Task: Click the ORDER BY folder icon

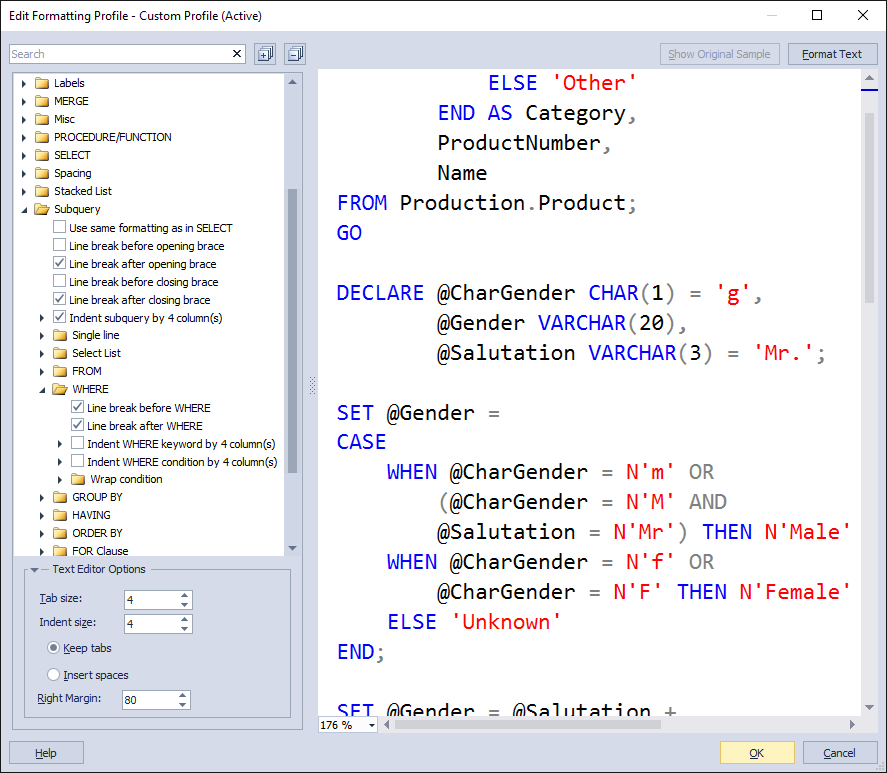Action: click(60, 533)
